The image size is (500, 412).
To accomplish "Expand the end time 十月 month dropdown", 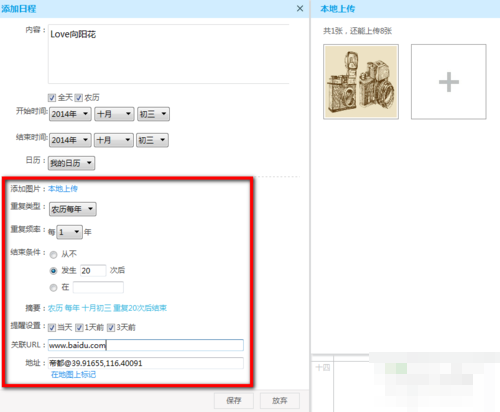I will (114, 140).
